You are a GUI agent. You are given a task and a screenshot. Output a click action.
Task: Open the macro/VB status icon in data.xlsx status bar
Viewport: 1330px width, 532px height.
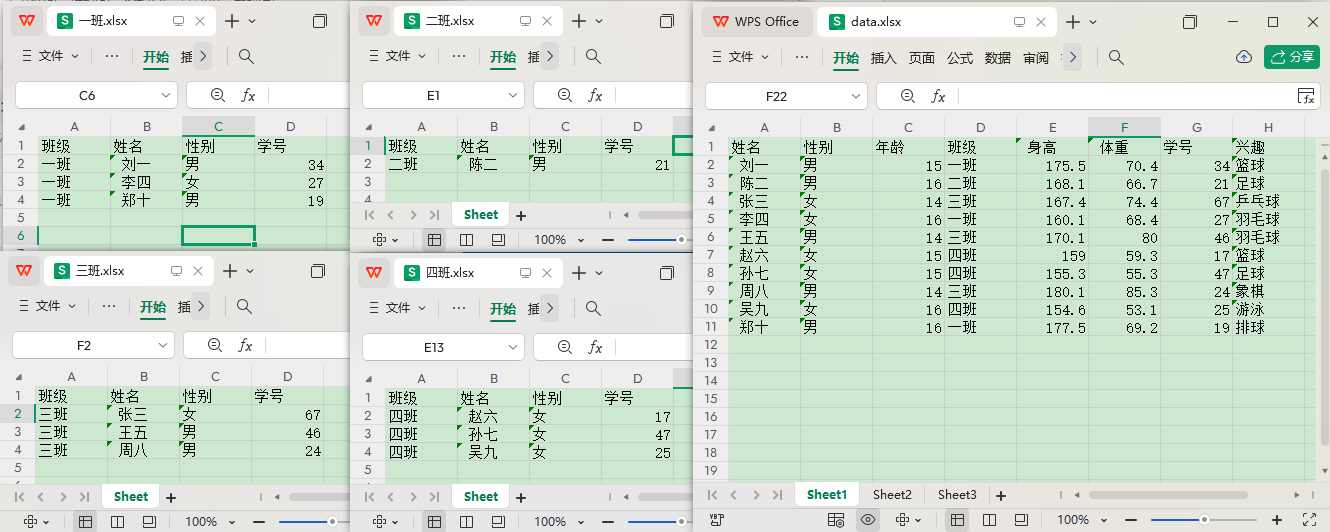pyautogui.click(x=716, y=520)
